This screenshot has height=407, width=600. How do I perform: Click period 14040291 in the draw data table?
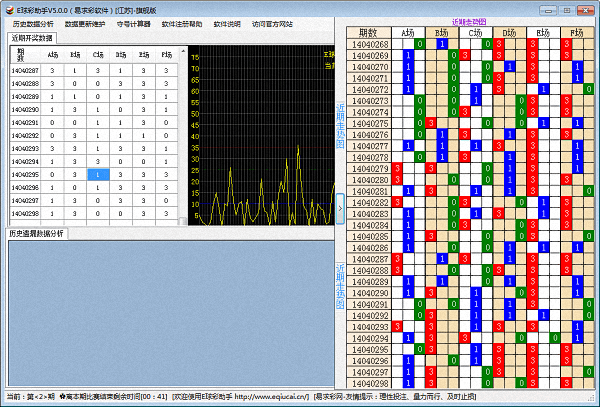(25, 122)
